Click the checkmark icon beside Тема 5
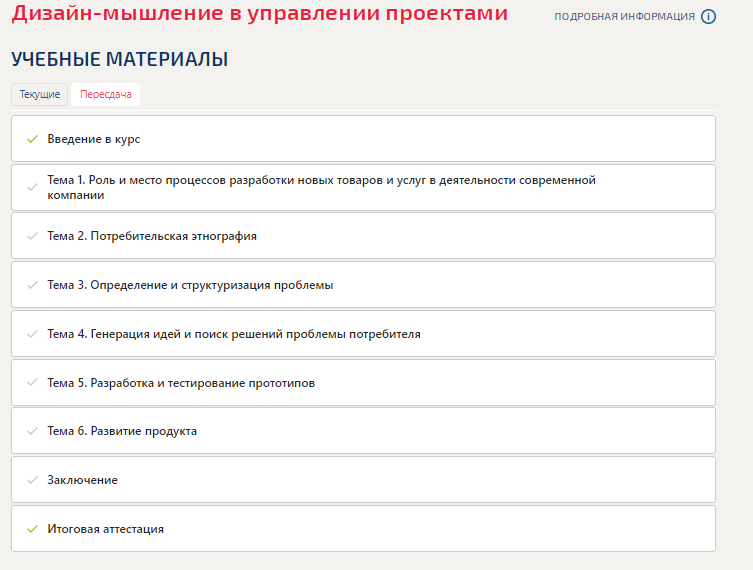 32,383
